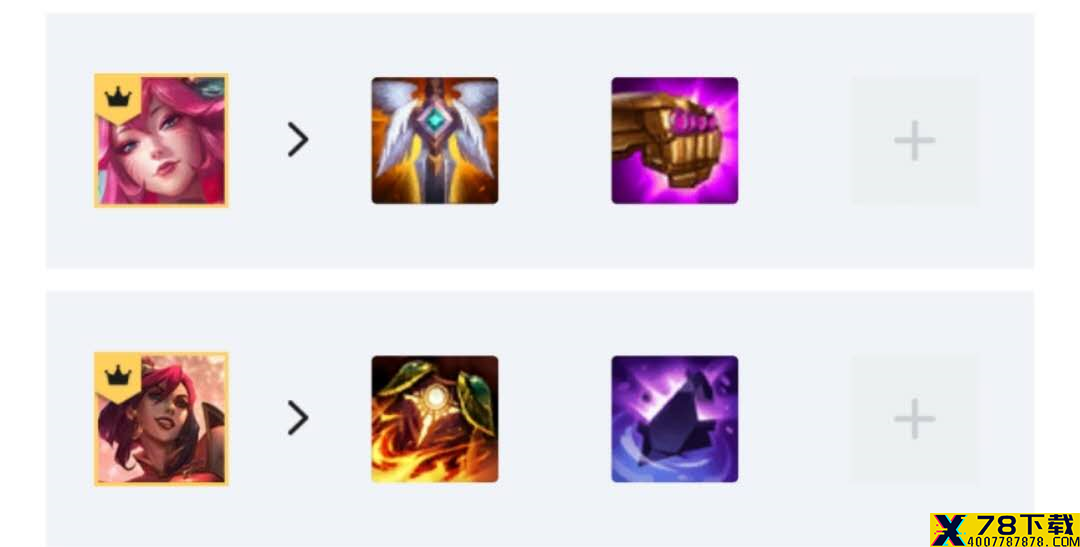Click the crown badge on pink-haired champion
Viewport: 1080px width, 547px height.
pos(118,98)
